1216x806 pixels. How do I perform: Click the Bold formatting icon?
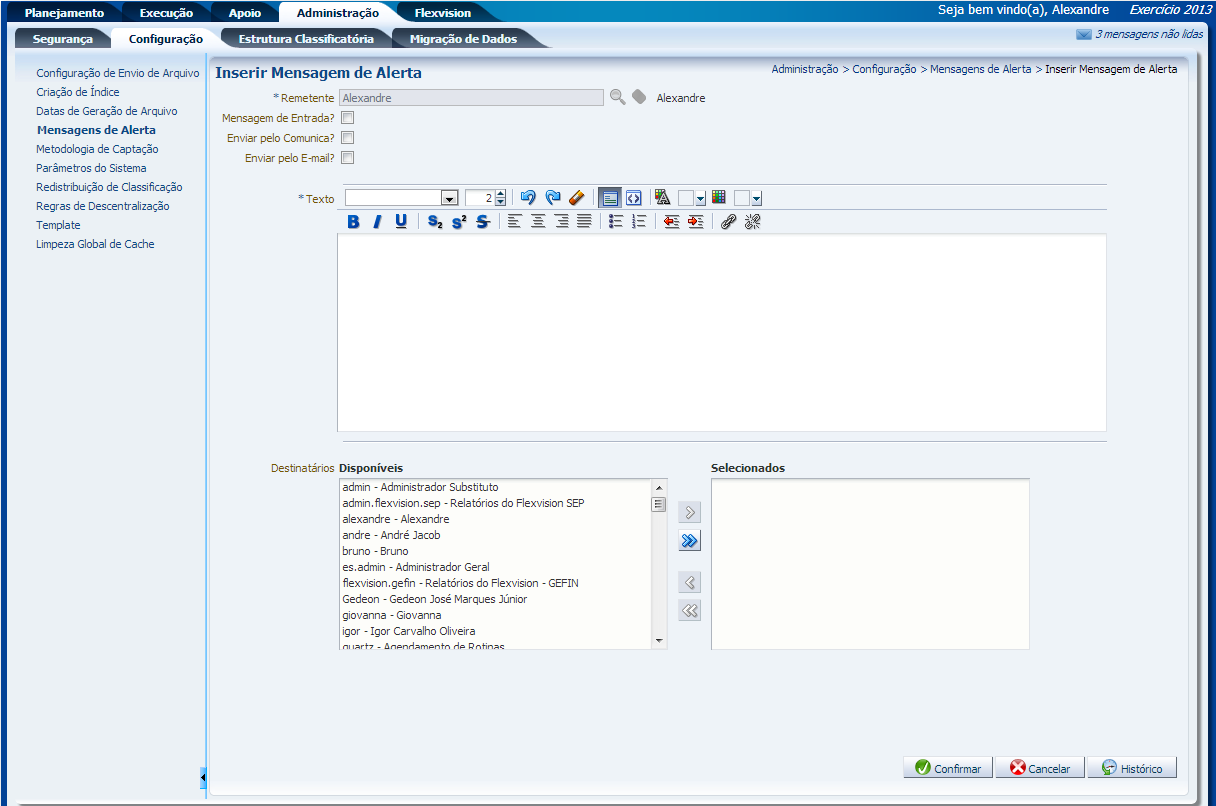353,222
